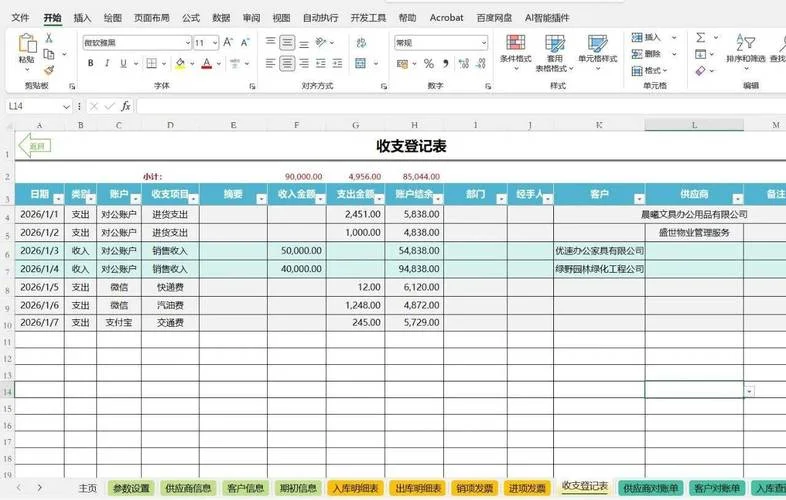Align text to the right
Viewport: 786px width, 500px height.
pyautogui.click(x=304, y=64)
